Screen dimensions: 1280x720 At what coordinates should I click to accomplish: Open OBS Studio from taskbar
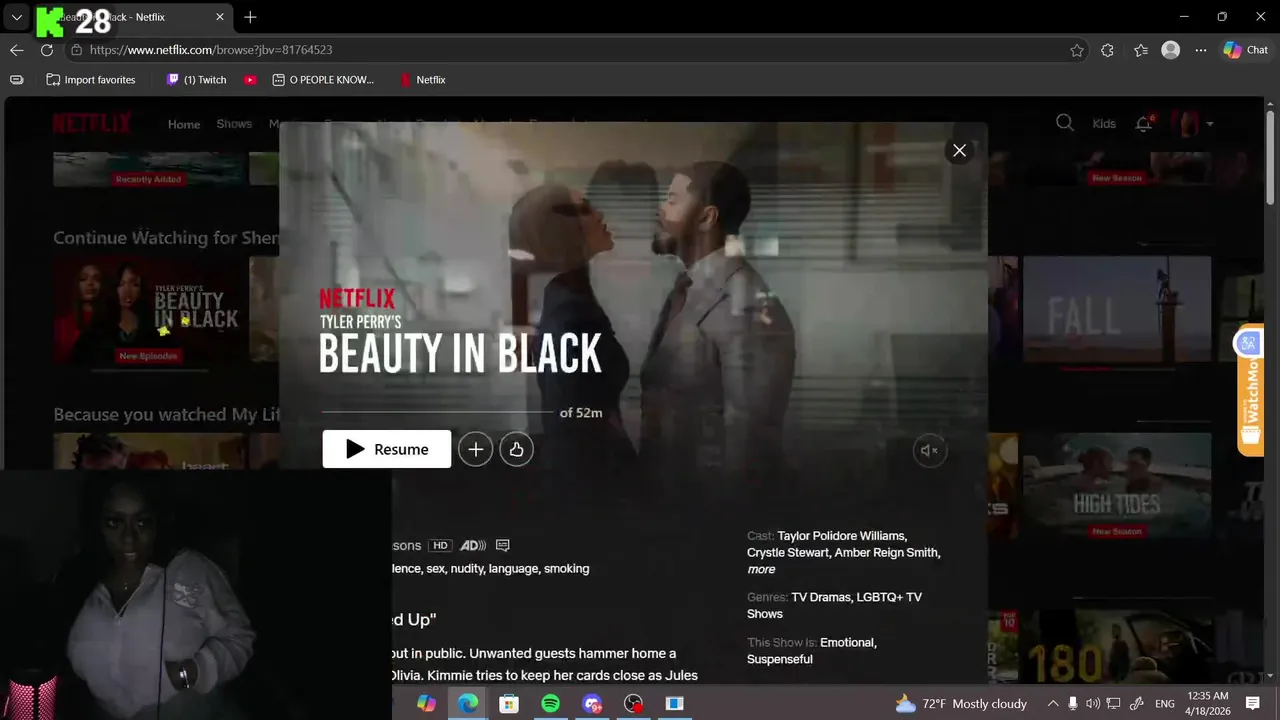coord(633,704)
